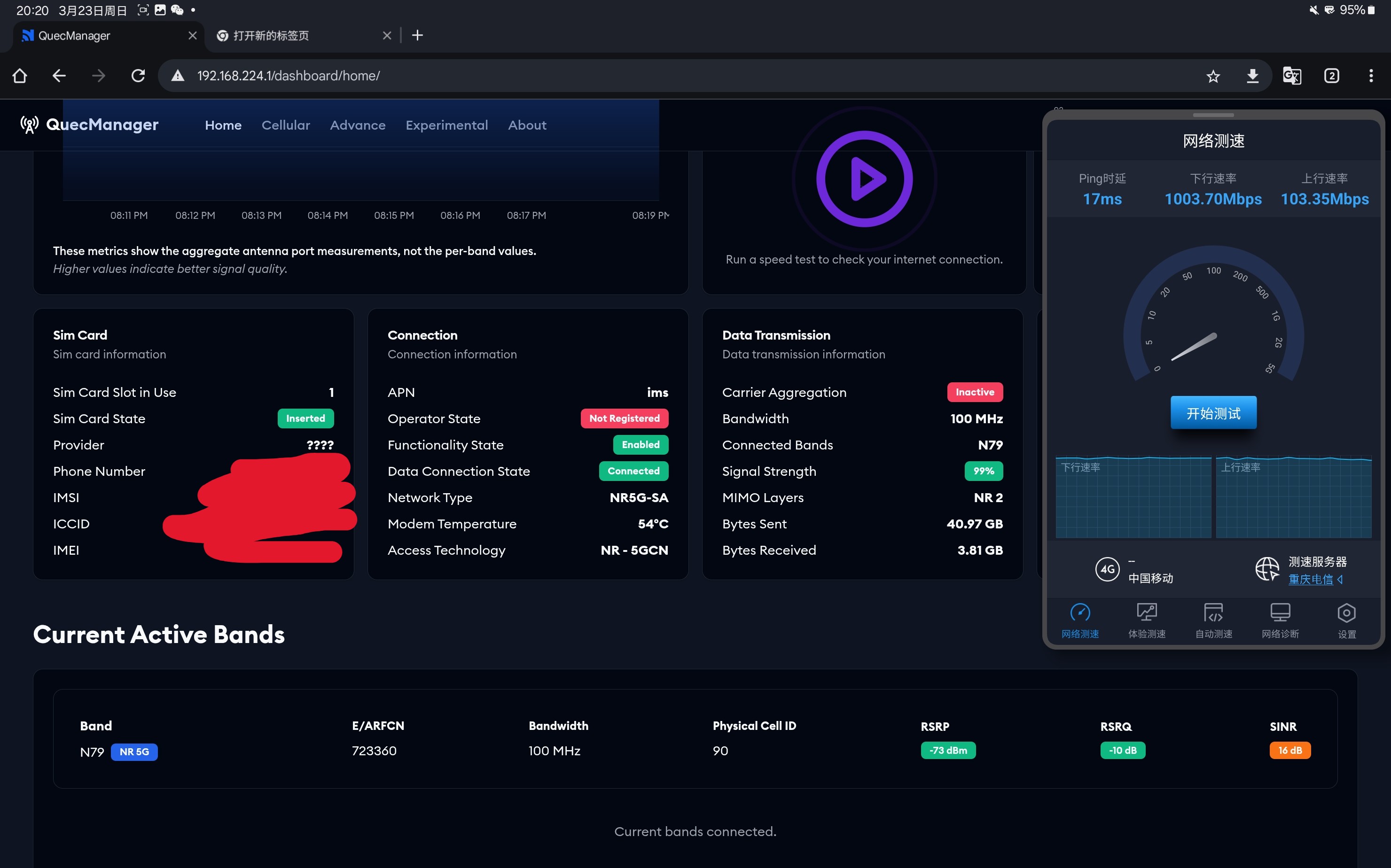Click the -73 dBm RSRP badge

948,750
